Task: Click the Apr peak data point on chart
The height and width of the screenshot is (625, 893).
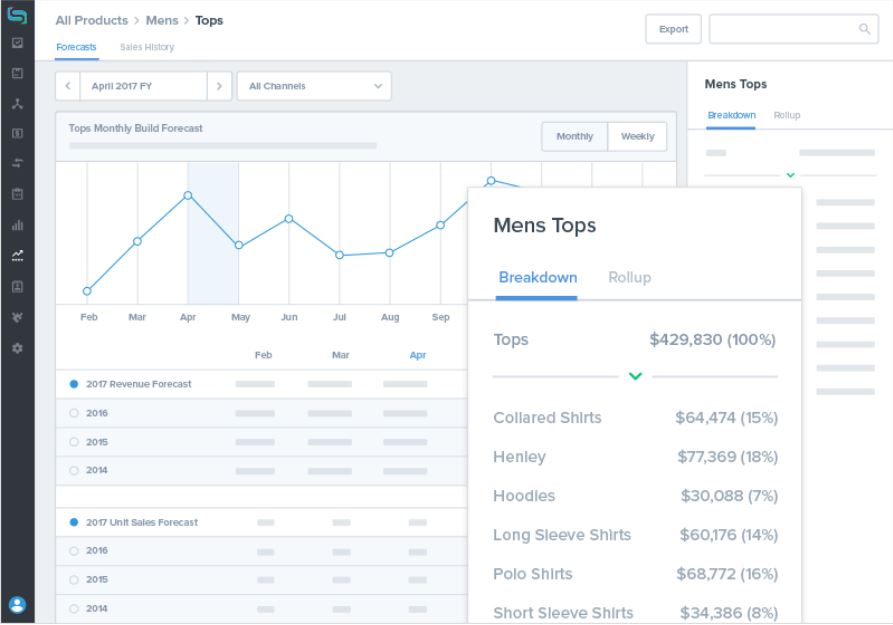Action: tap(188, 195)
